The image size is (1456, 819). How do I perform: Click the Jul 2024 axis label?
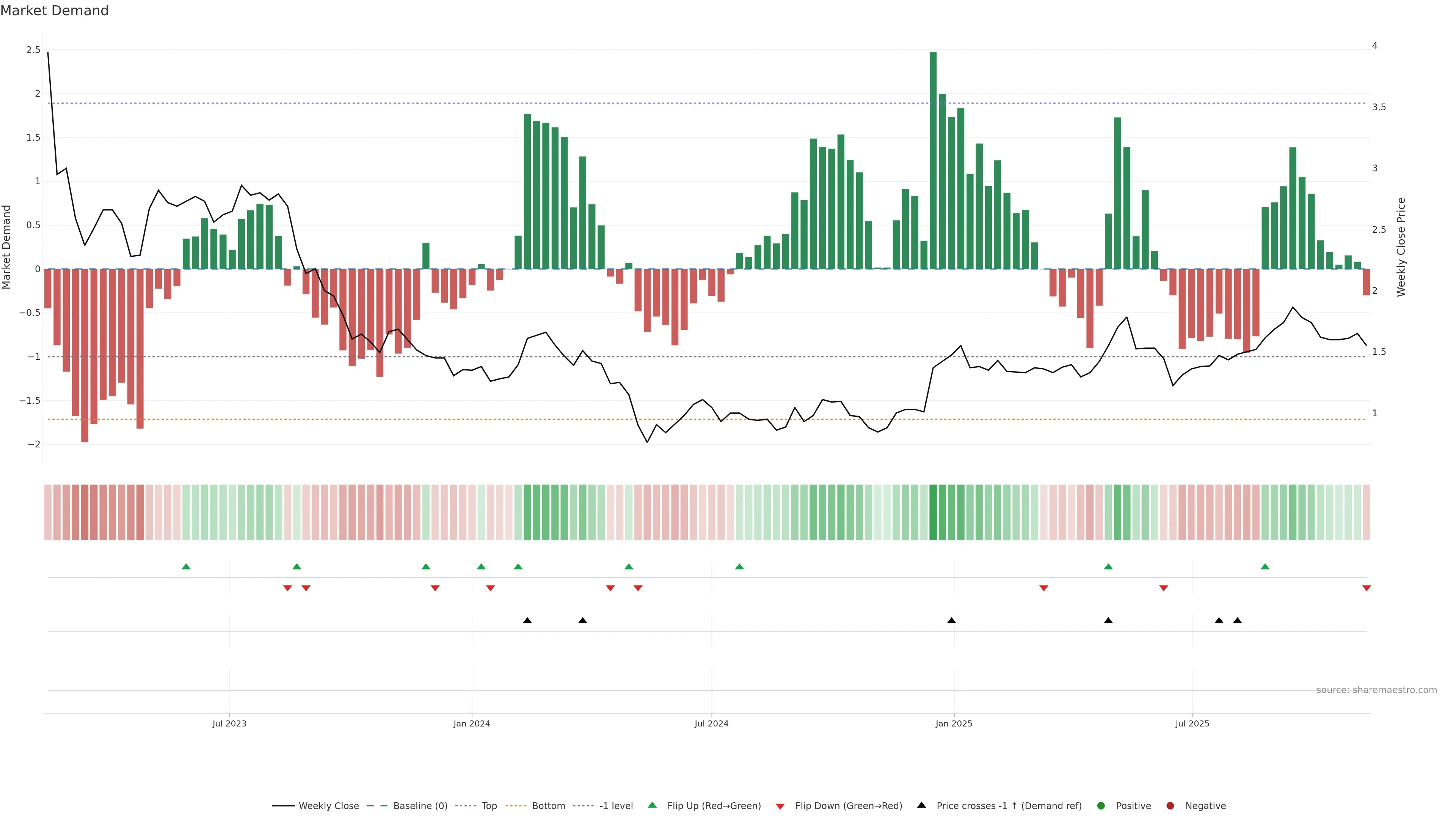[x=711, y=723]
